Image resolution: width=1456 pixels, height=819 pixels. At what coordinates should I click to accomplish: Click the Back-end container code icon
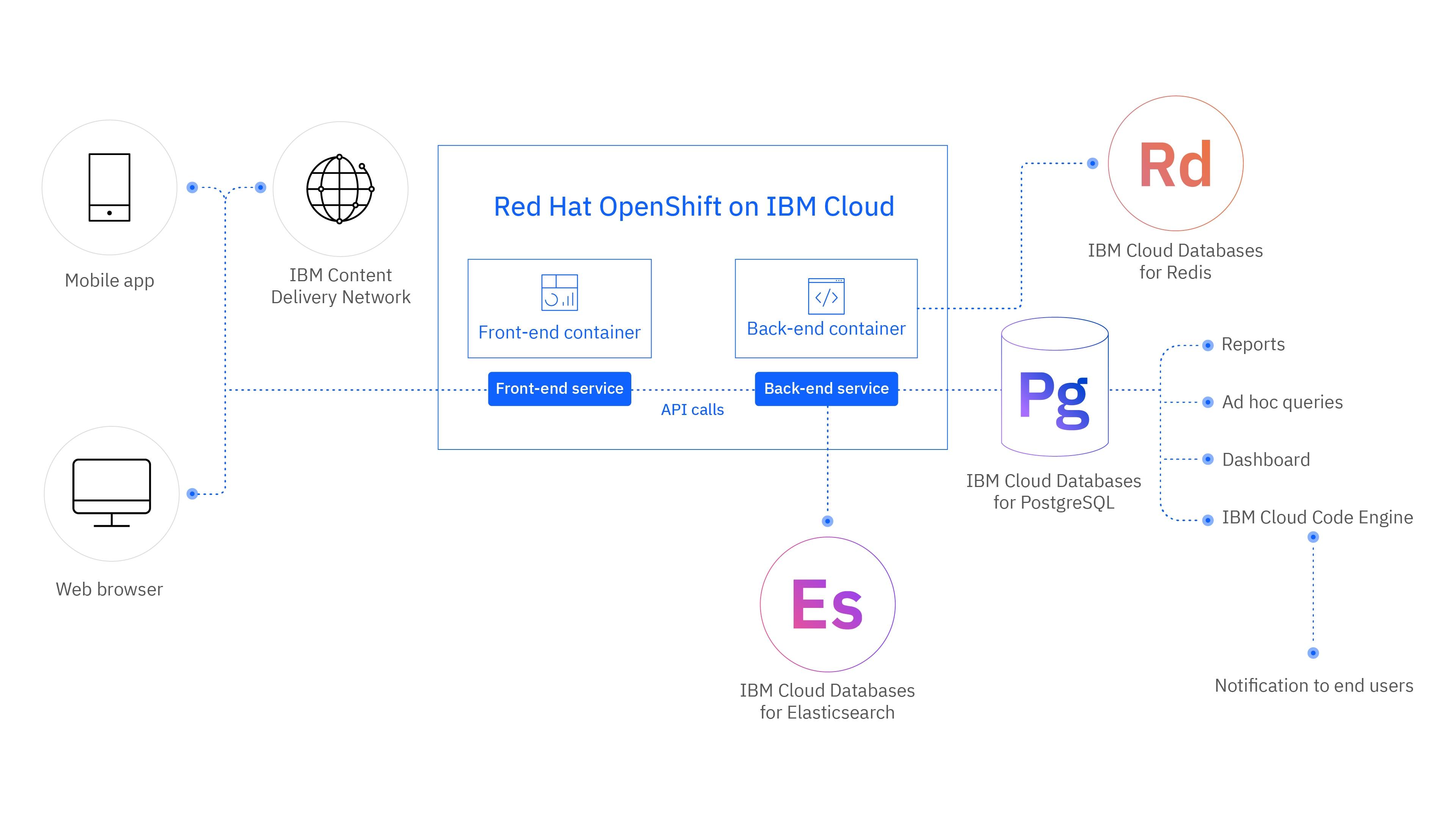point(826,296)
